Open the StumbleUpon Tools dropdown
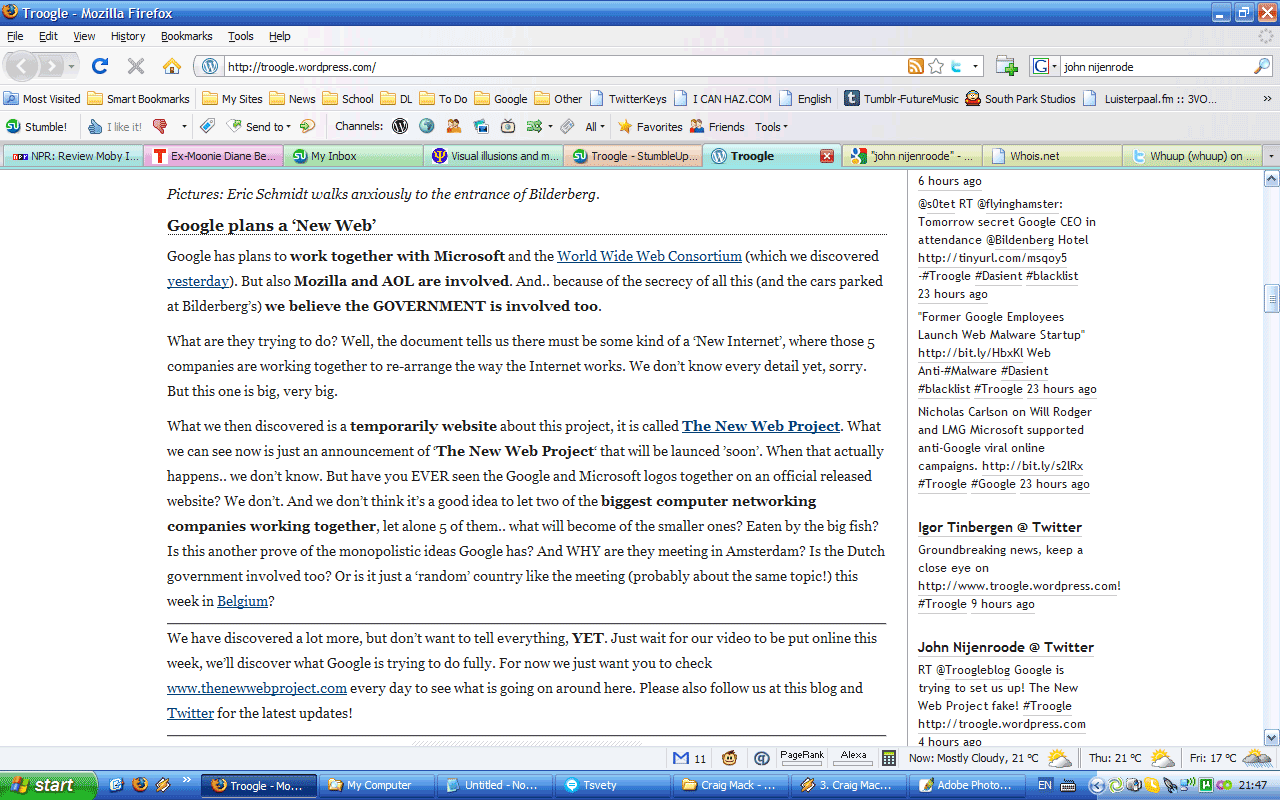The width and height of the screenshot is (1280, 800). click(771, 127)
